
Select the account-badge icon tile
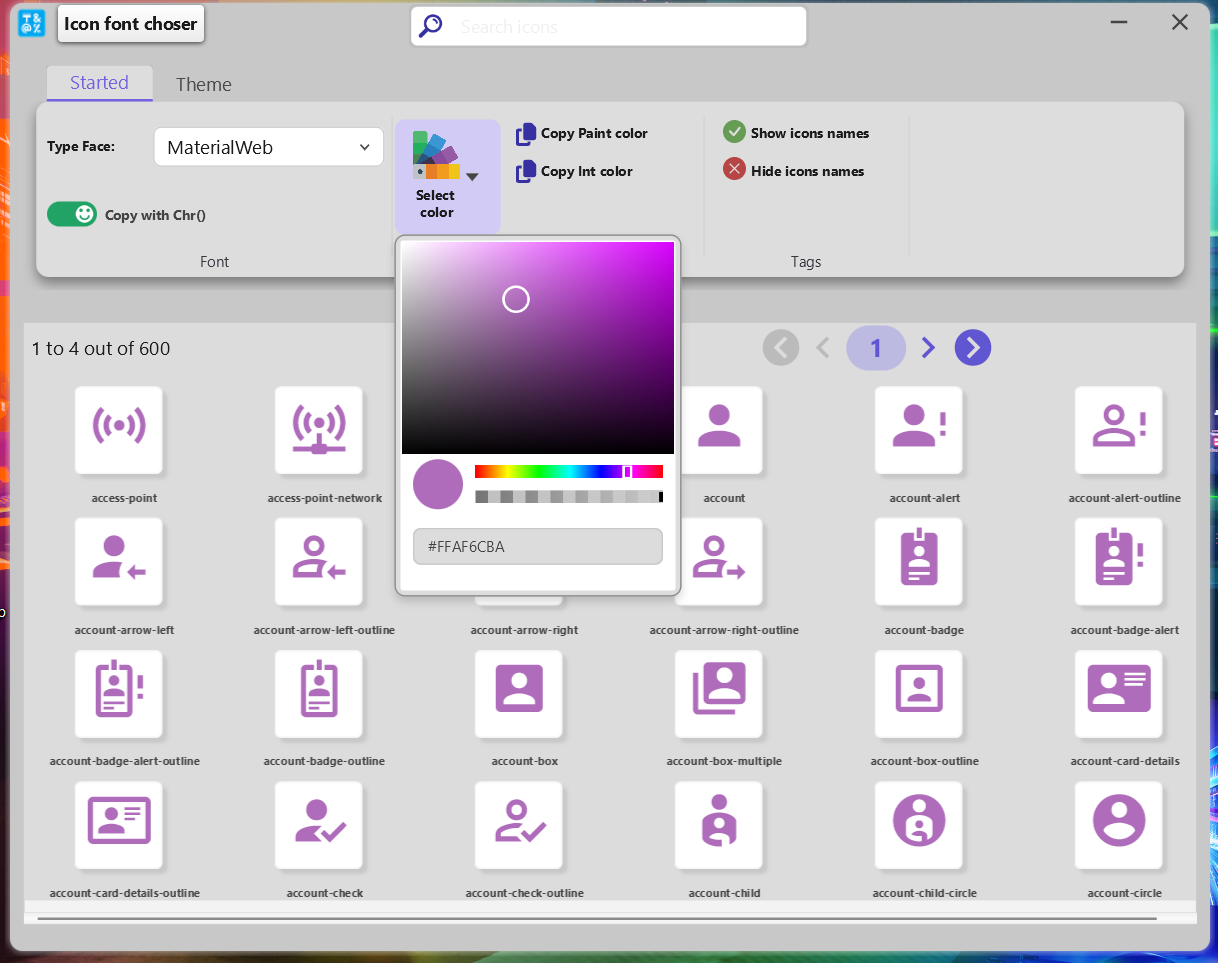tap(919, 562)
